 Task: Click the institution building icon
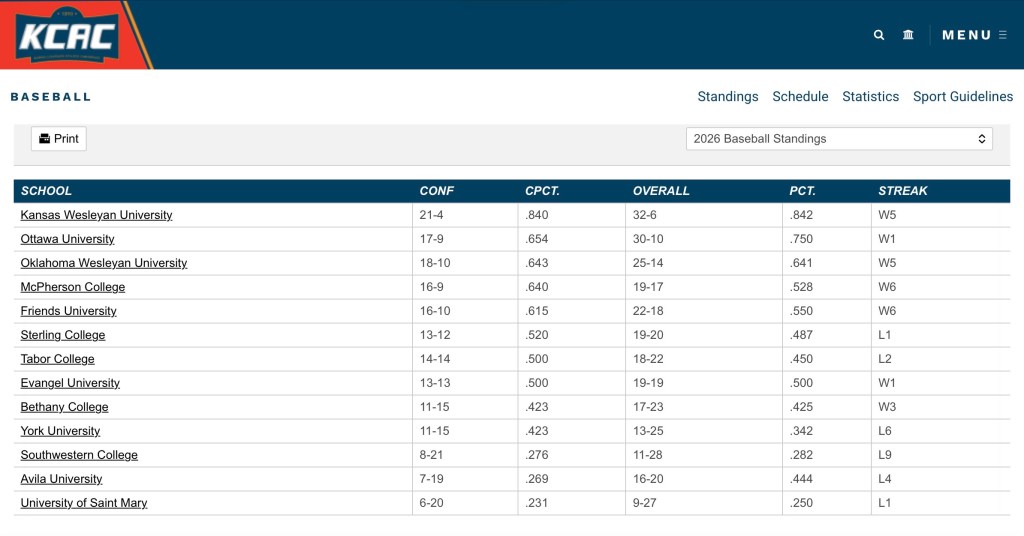908,35
